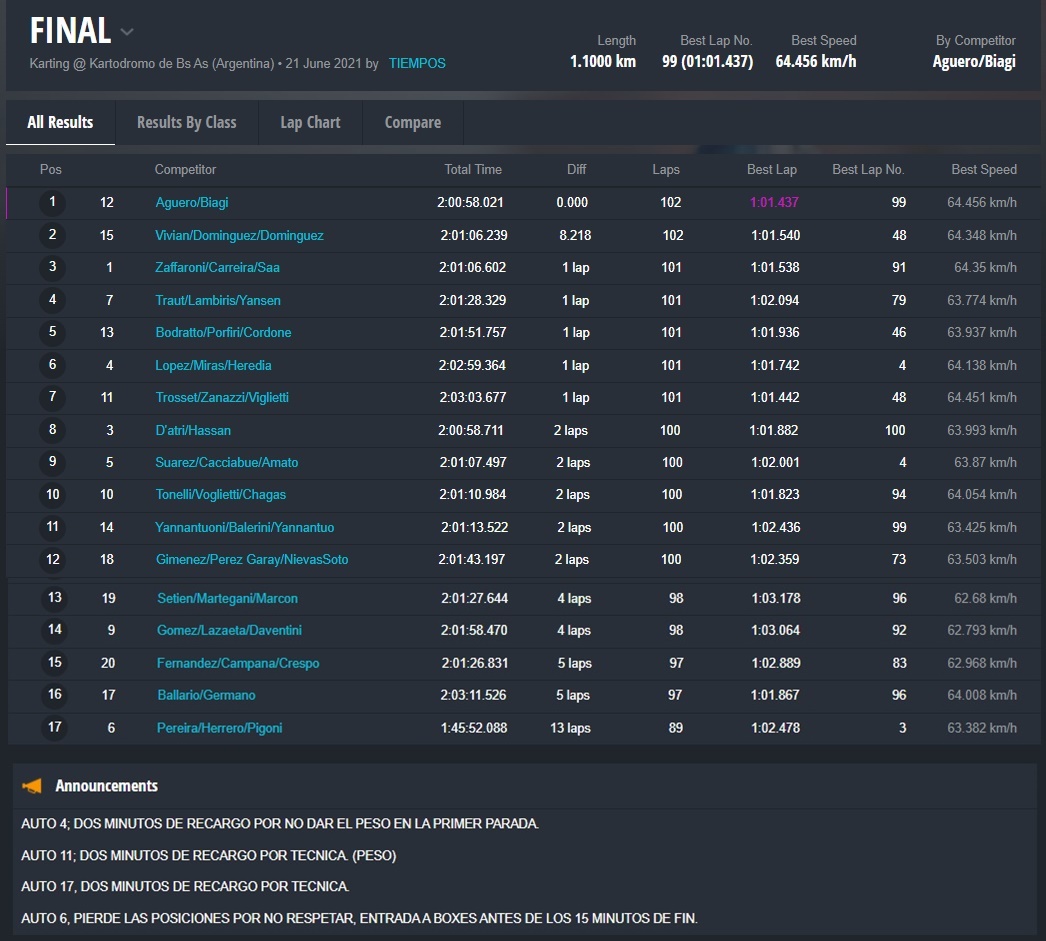
Task: Switch to the Results By Class tab
Action: point(186,122)
